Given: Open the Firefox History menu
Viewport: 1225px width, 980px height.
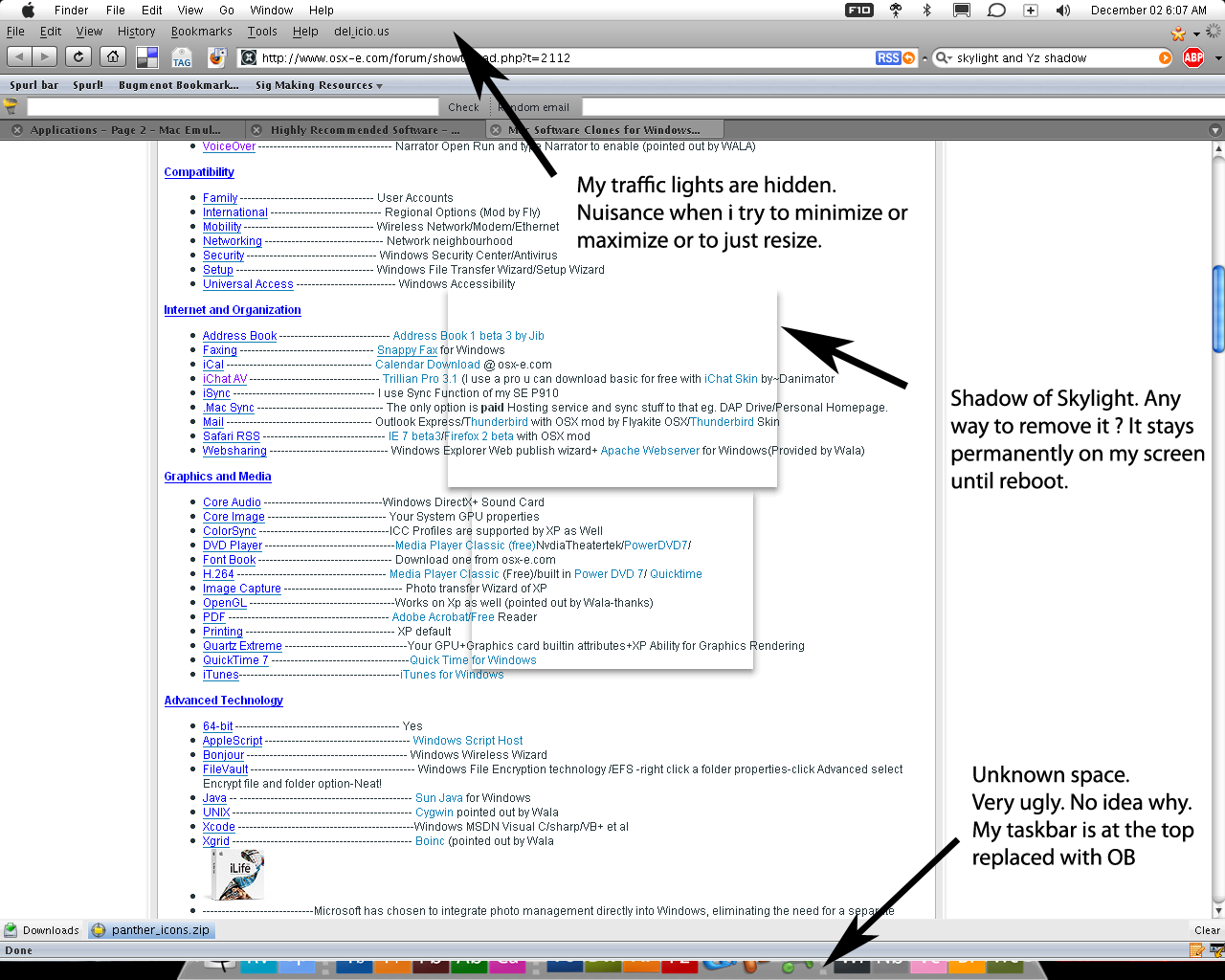Looking at the screenshot, I should 136,32.
